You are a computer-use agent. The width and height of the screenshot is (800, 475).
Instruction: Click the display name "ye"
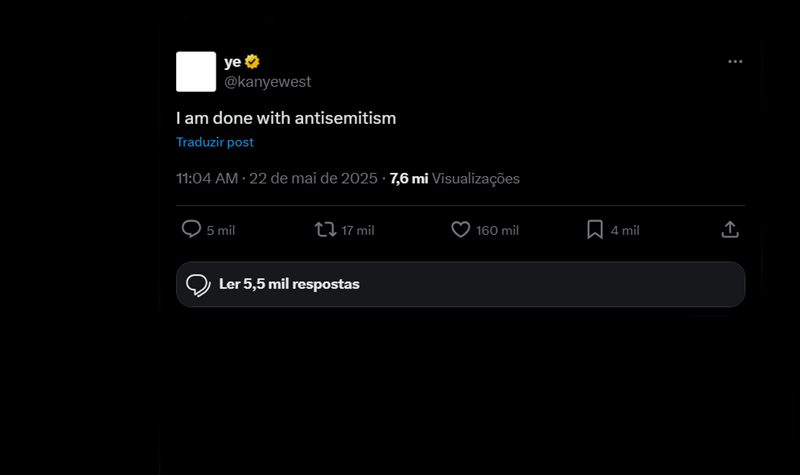[x=232, y=62]
